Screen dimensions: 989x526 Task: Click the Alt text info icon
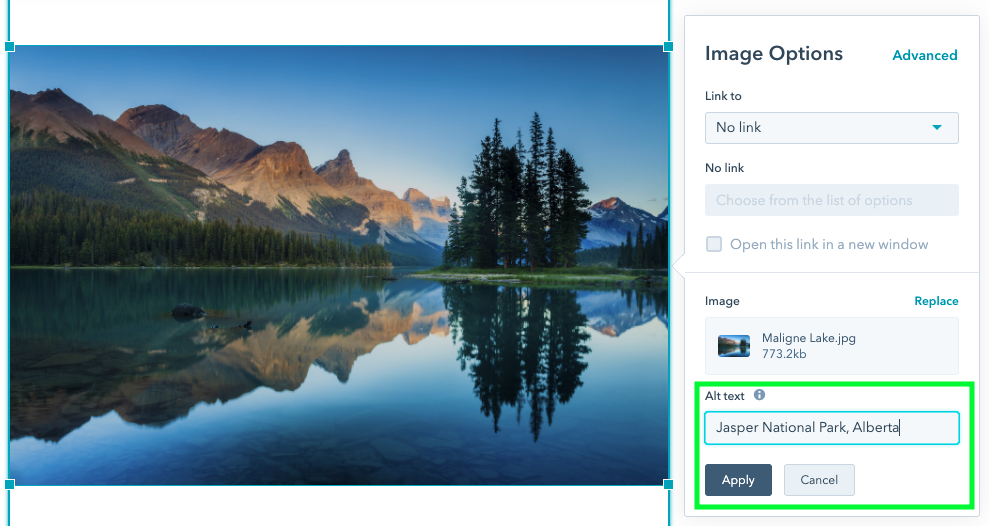(759, 395)
